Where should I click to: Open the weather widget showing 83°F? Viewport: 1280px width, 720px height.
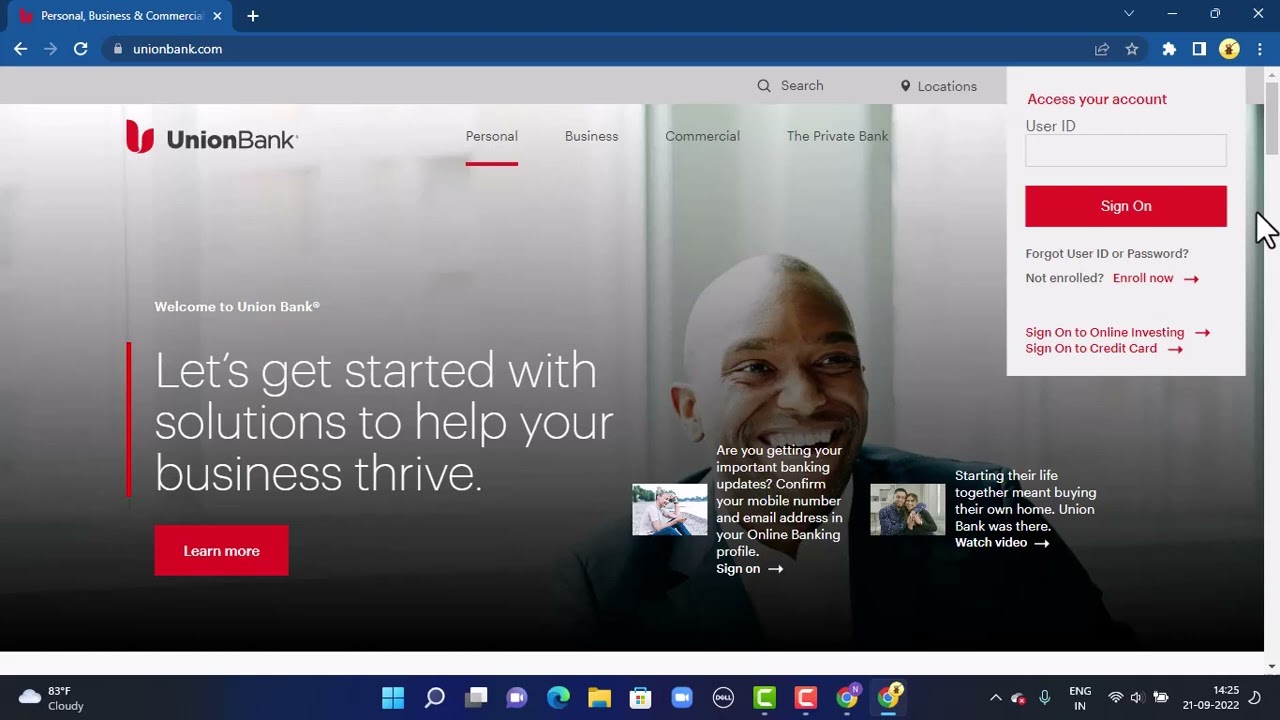[52, 698]
